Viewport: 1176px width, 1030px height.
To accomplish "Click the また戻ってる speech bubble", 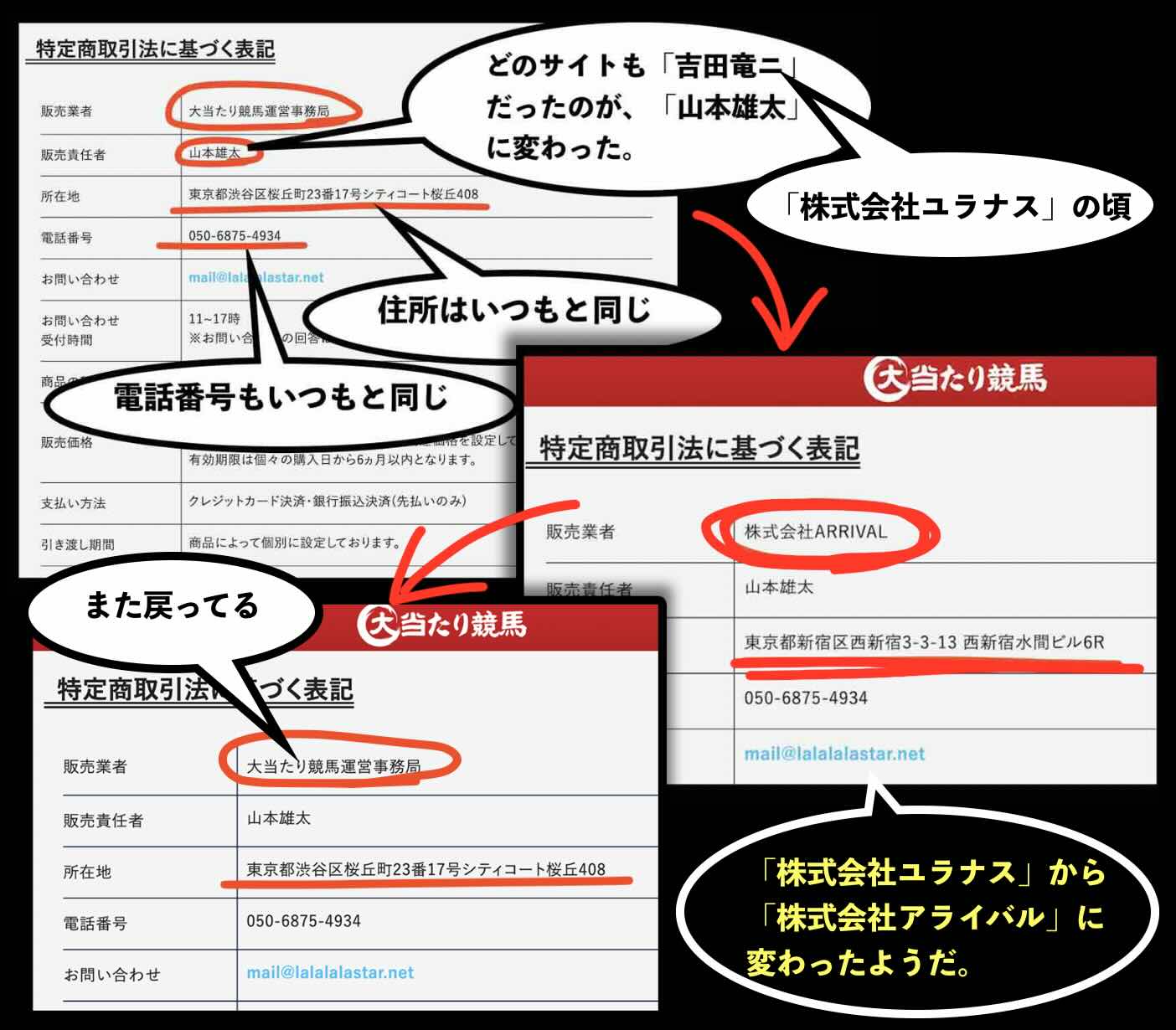I will (x=173, y=608).
